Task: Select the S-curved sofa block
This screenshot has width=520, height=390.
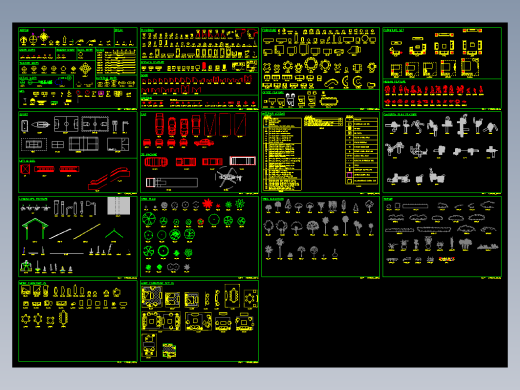Action: click(x=331, y=83)
